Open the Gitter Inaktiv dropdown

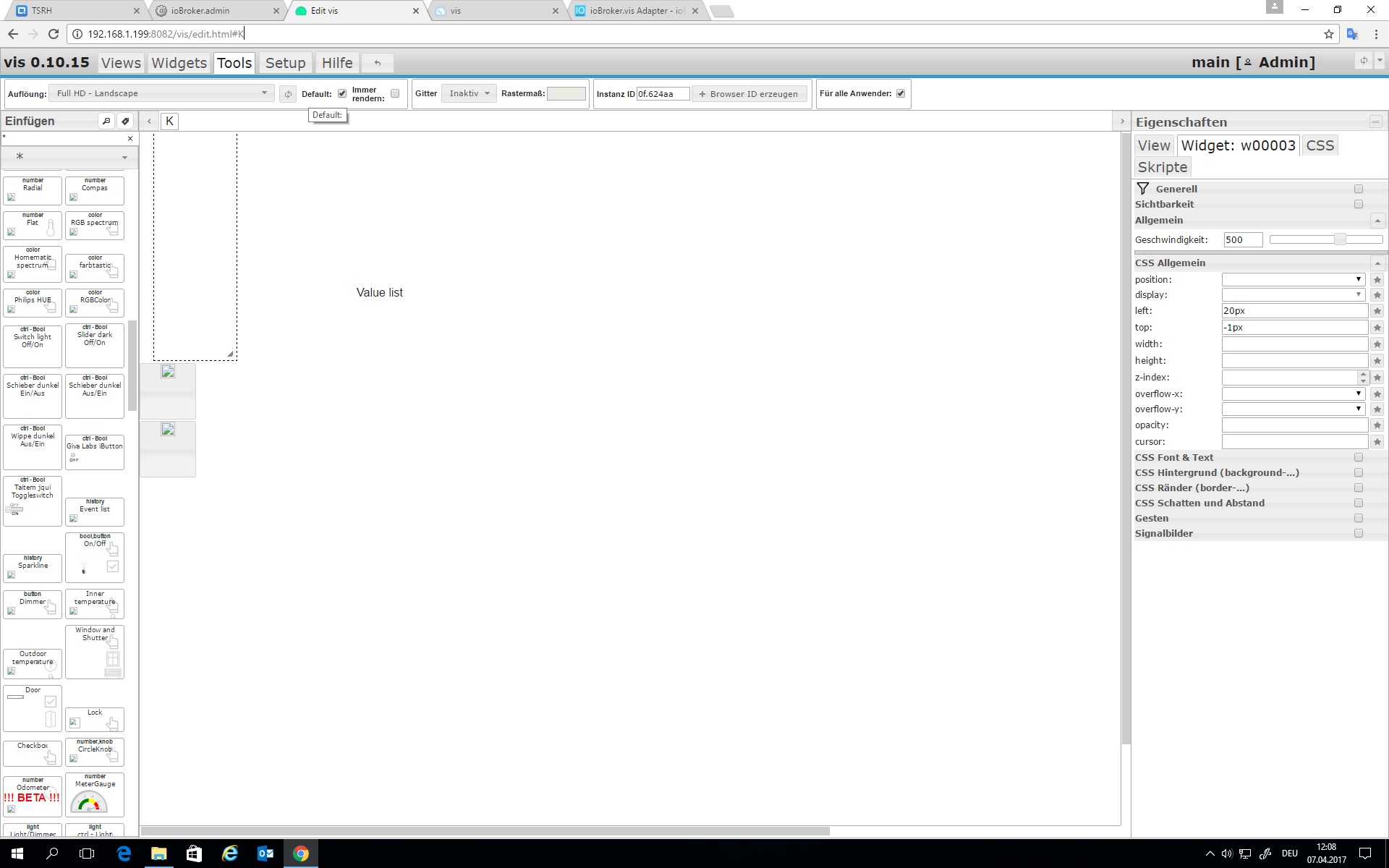coord(469,93)
